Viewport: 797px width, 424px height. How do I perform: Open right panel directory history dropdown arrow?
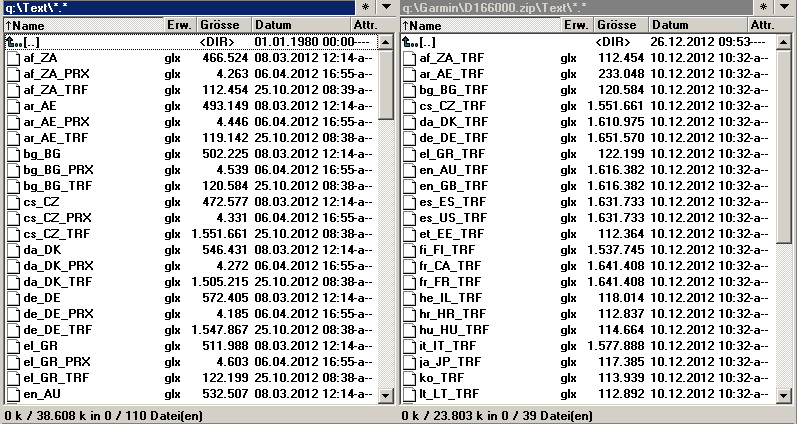(784, 7)
